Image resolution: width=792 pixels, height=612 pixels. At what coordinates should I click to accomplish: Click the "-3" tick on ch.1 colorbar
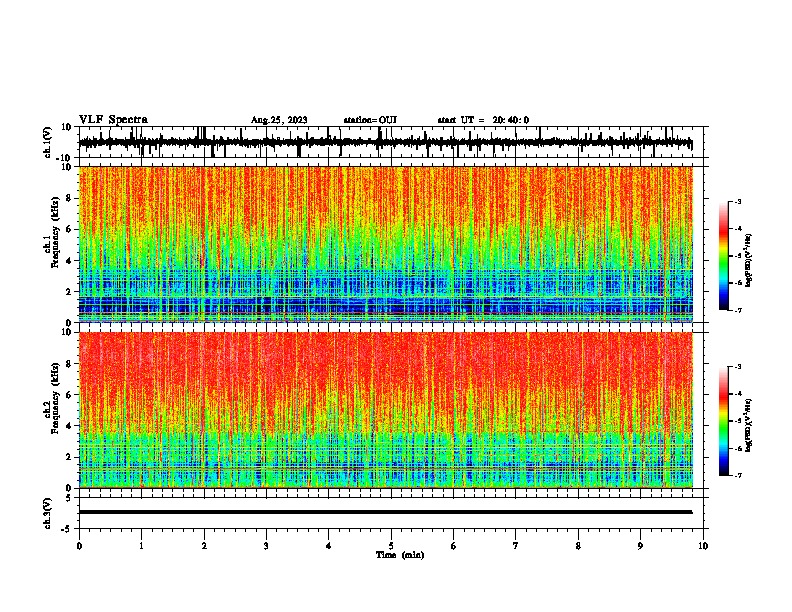(737, 201)
